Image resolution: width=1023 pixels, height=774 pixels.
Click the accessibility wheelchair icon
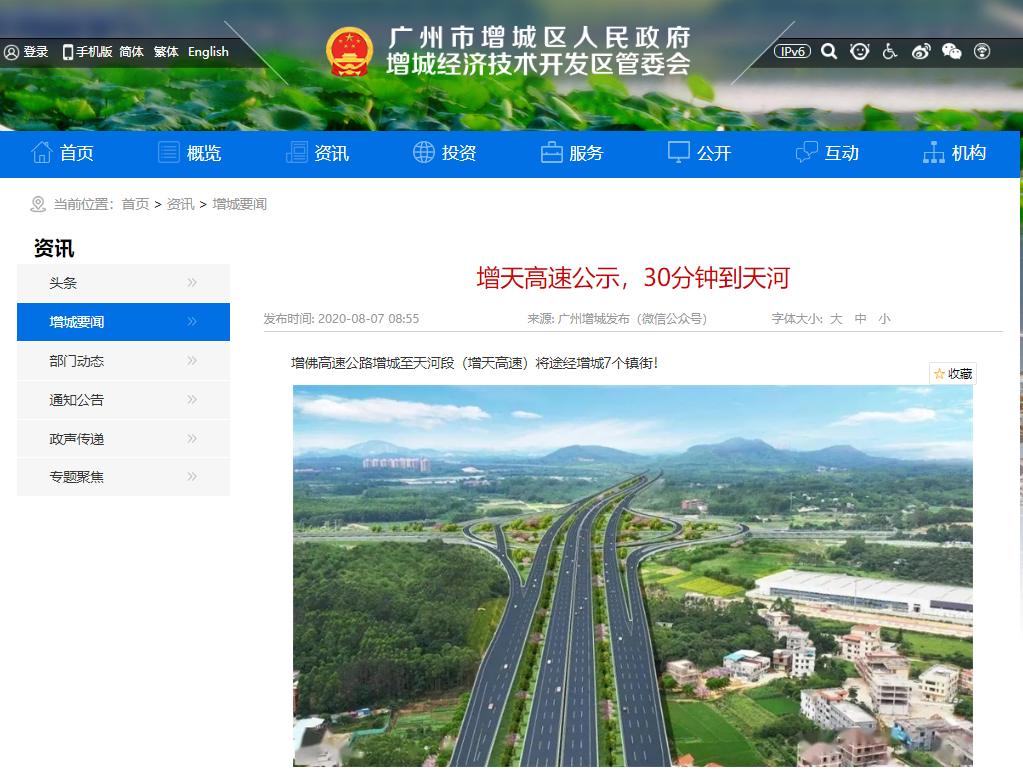coord(889,51)
